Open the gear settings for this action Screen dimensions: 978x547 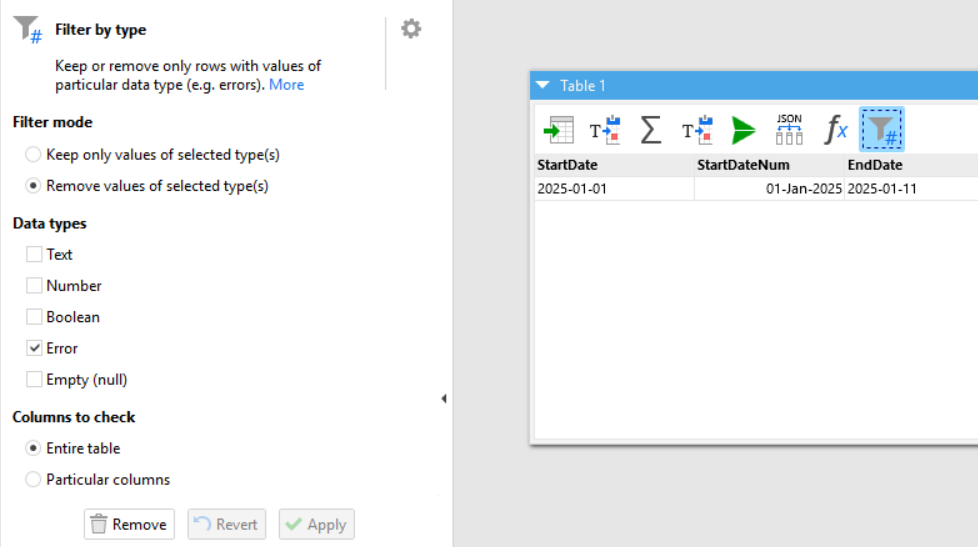(411, 29)
